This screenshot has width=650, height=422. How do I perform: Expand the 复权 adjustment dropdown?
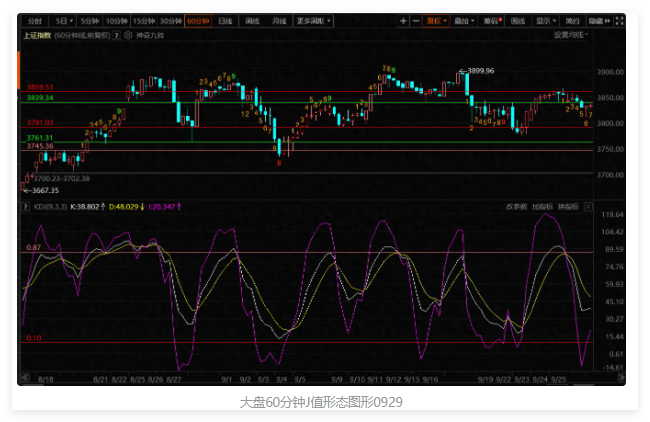(x=436, y=20)
